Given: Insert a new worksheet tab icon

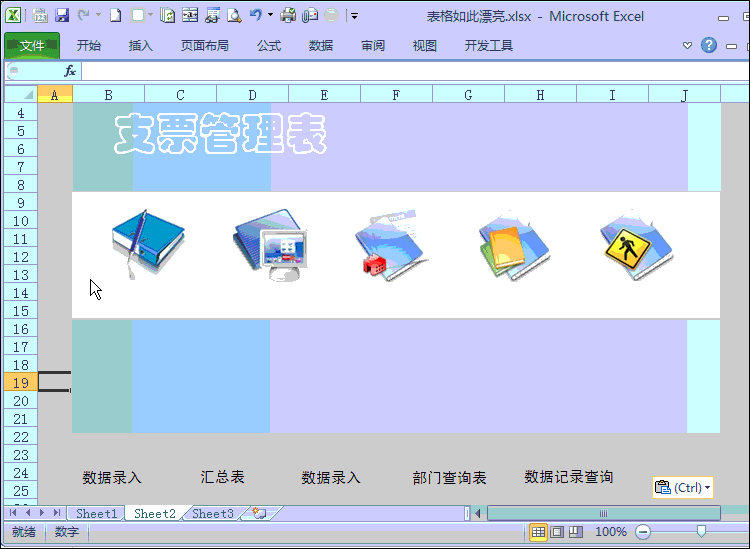Looking at the screenshot, I should coord(260,513).
